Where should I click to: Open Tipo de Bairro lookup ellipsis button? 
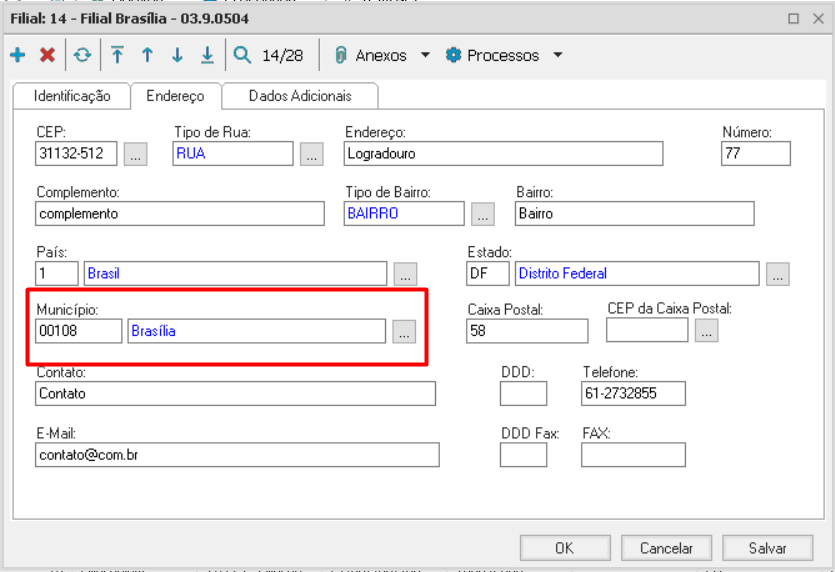pyautogui.click(x=483, y=214)
